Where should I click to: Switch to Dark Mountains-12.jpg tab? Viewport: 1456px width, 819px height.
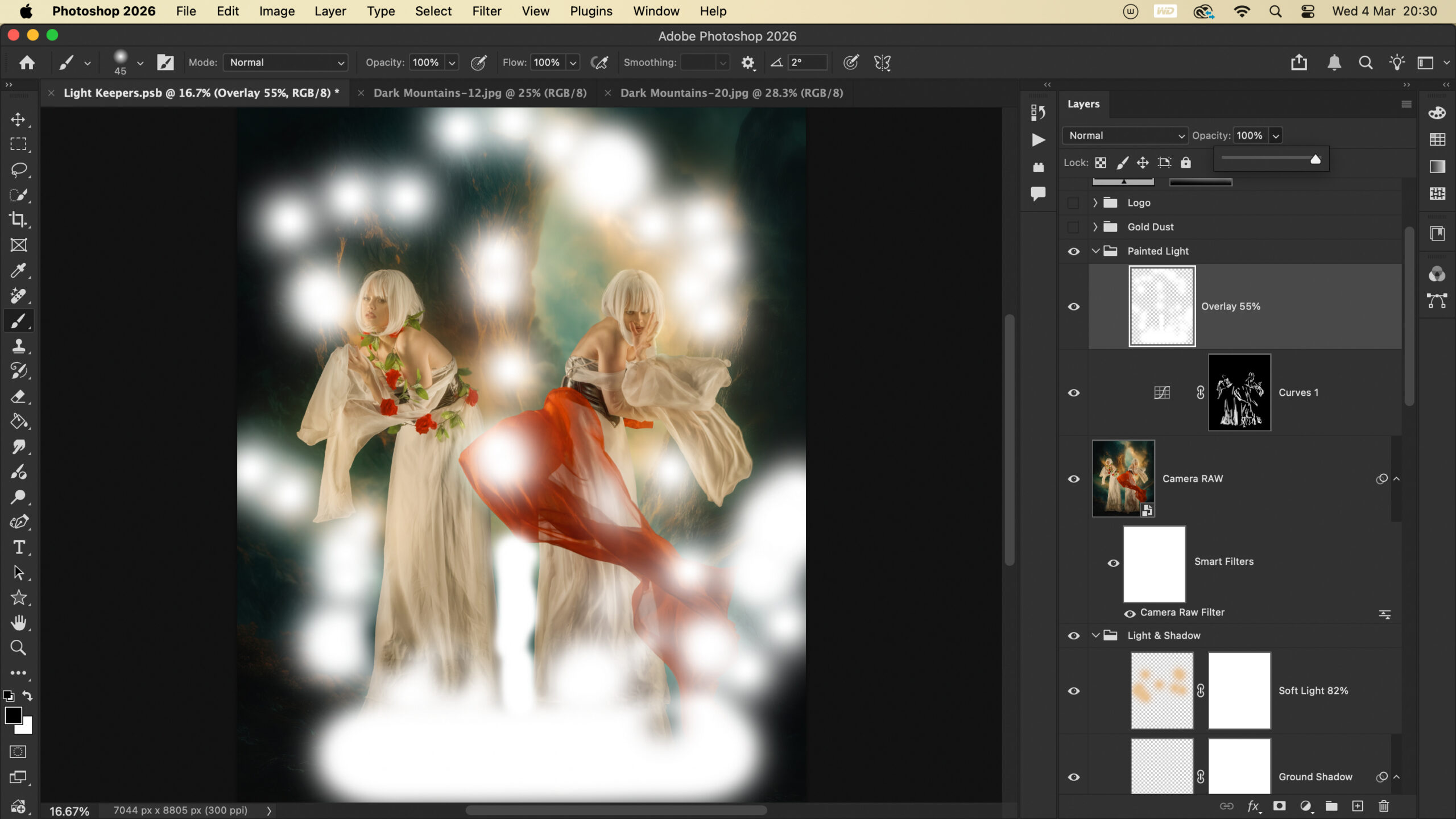(x=479, y=93)
